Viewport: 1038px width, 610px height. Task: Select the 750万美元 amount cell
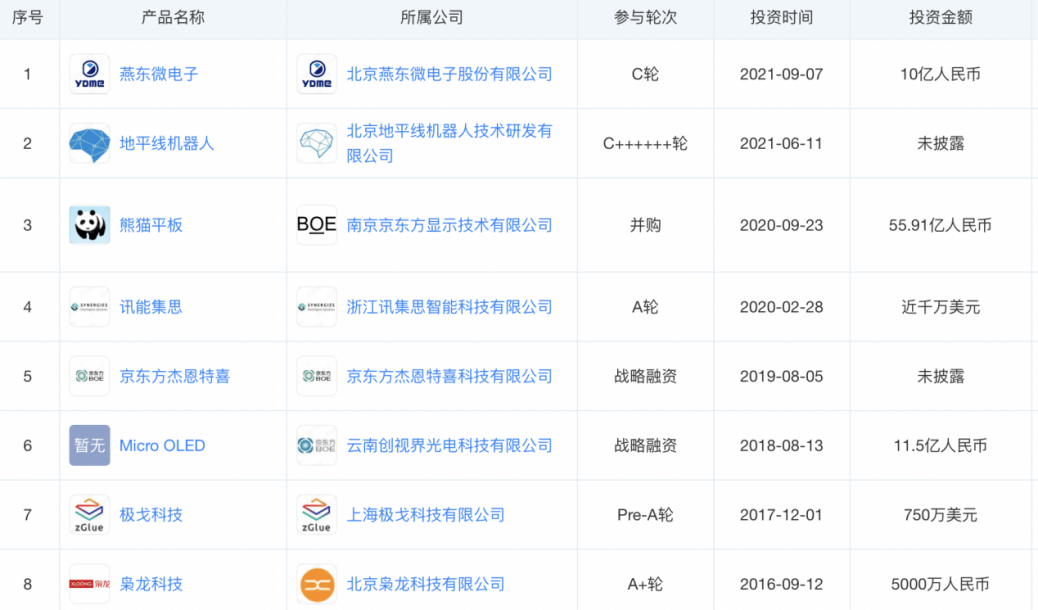click(x=941, y=515)
